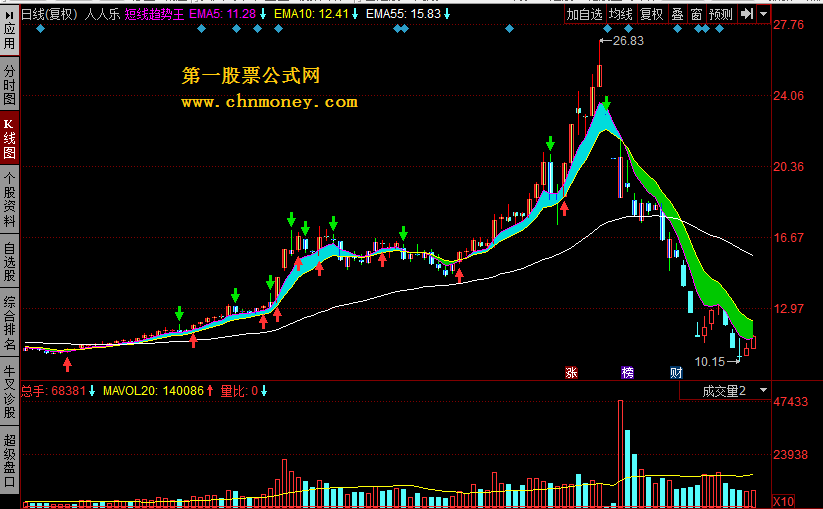Switch to the 分时图 sidebar tab
This screenshot has height=509, width=823.
9,84
